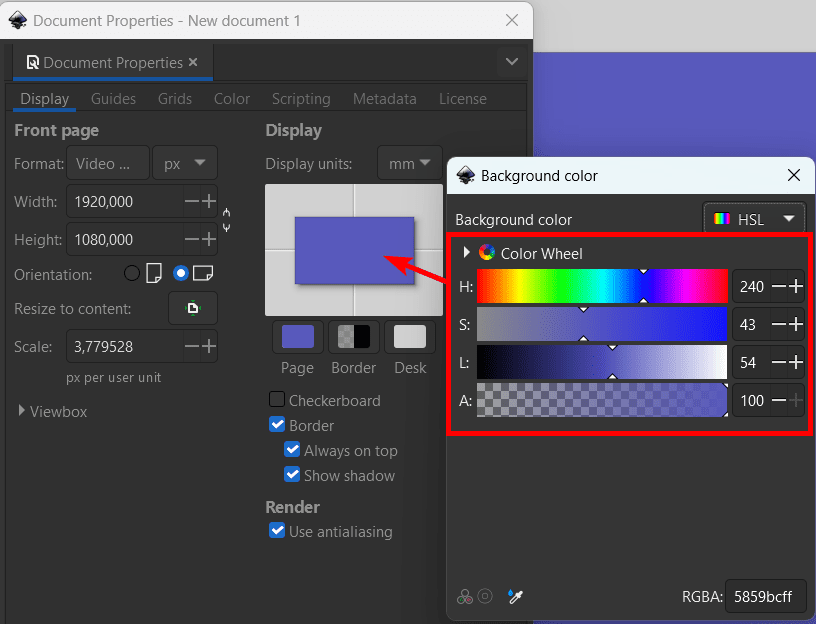Screen dimensions: 816x624
Task: Select the landscape orientation radio button
Action: click(181, 273)
